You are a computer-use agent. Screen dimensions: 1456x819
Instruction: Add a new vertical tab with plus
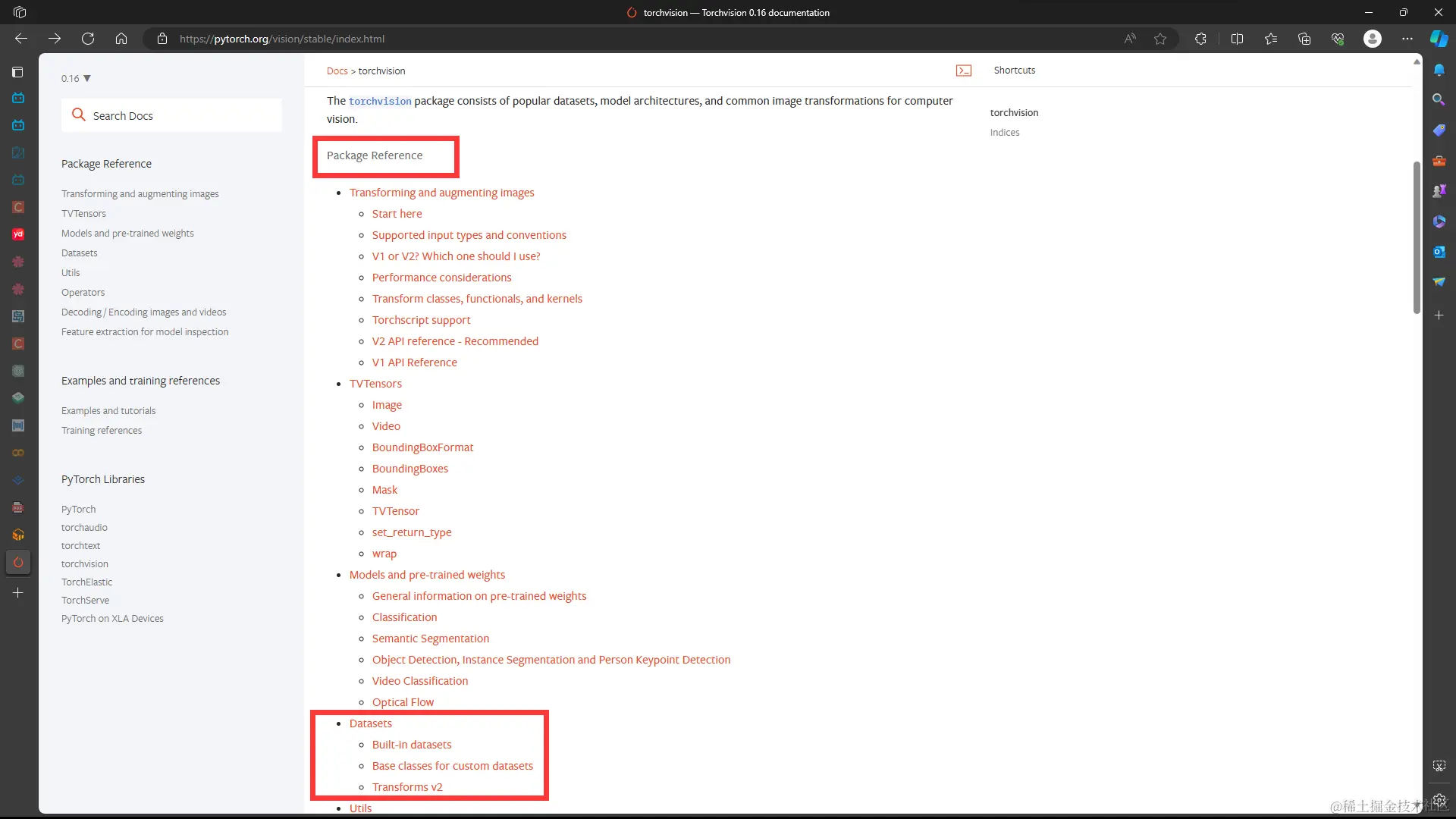click(18, 593)
